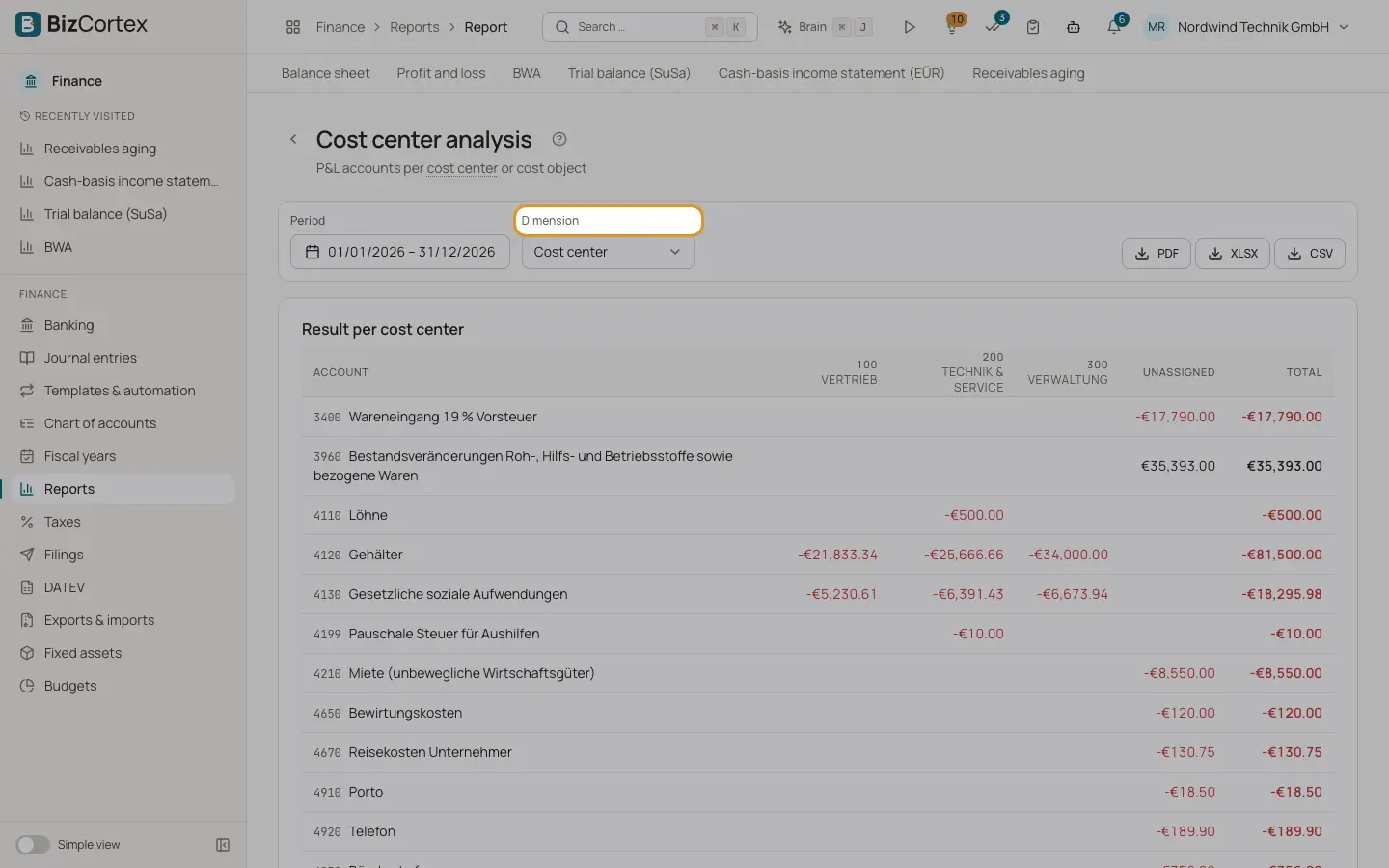Open Templates & automation in the sidebar
Image resolution: width=1389 pixels, height=868 pixels.
coord(123,391)
